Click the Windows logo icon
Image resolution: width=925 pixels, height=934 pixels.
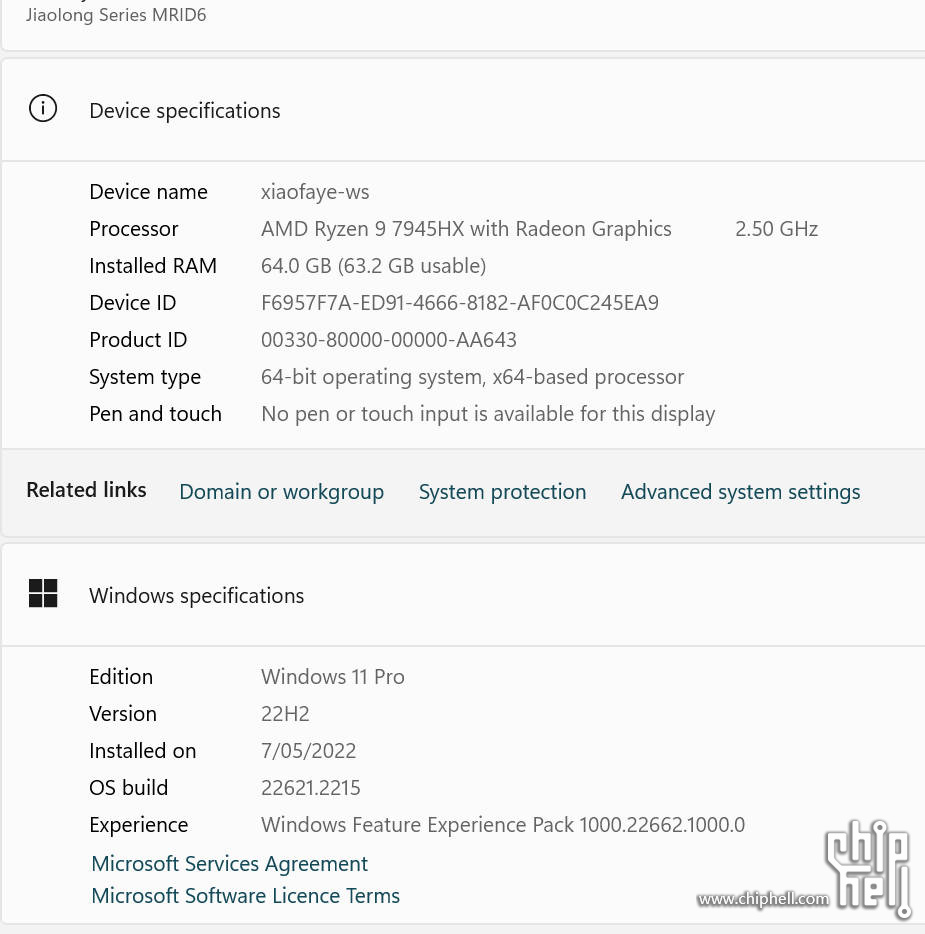point(43,593)
